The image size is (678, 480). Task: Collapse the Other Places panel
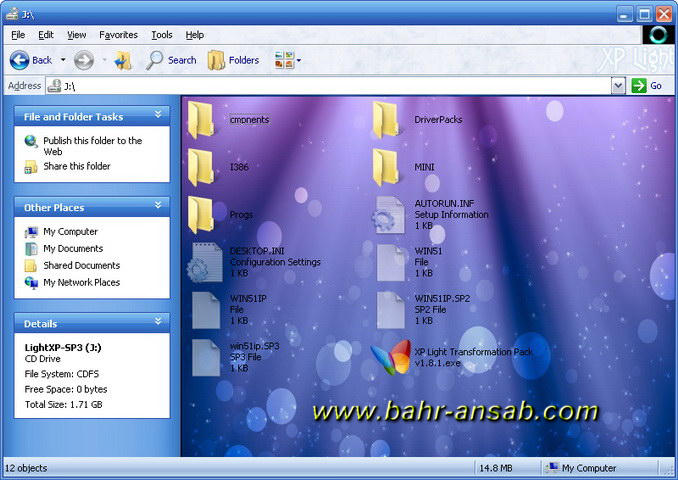(x=158, y=205)
